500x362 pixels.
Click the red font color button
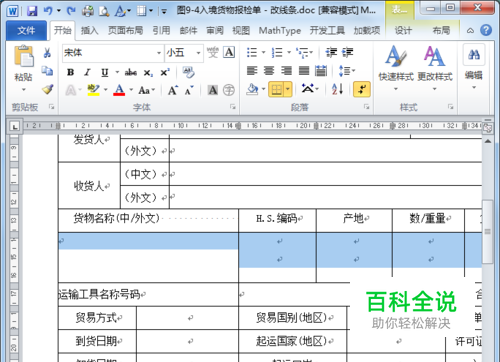pyautogui.click(x=119, y=90)
